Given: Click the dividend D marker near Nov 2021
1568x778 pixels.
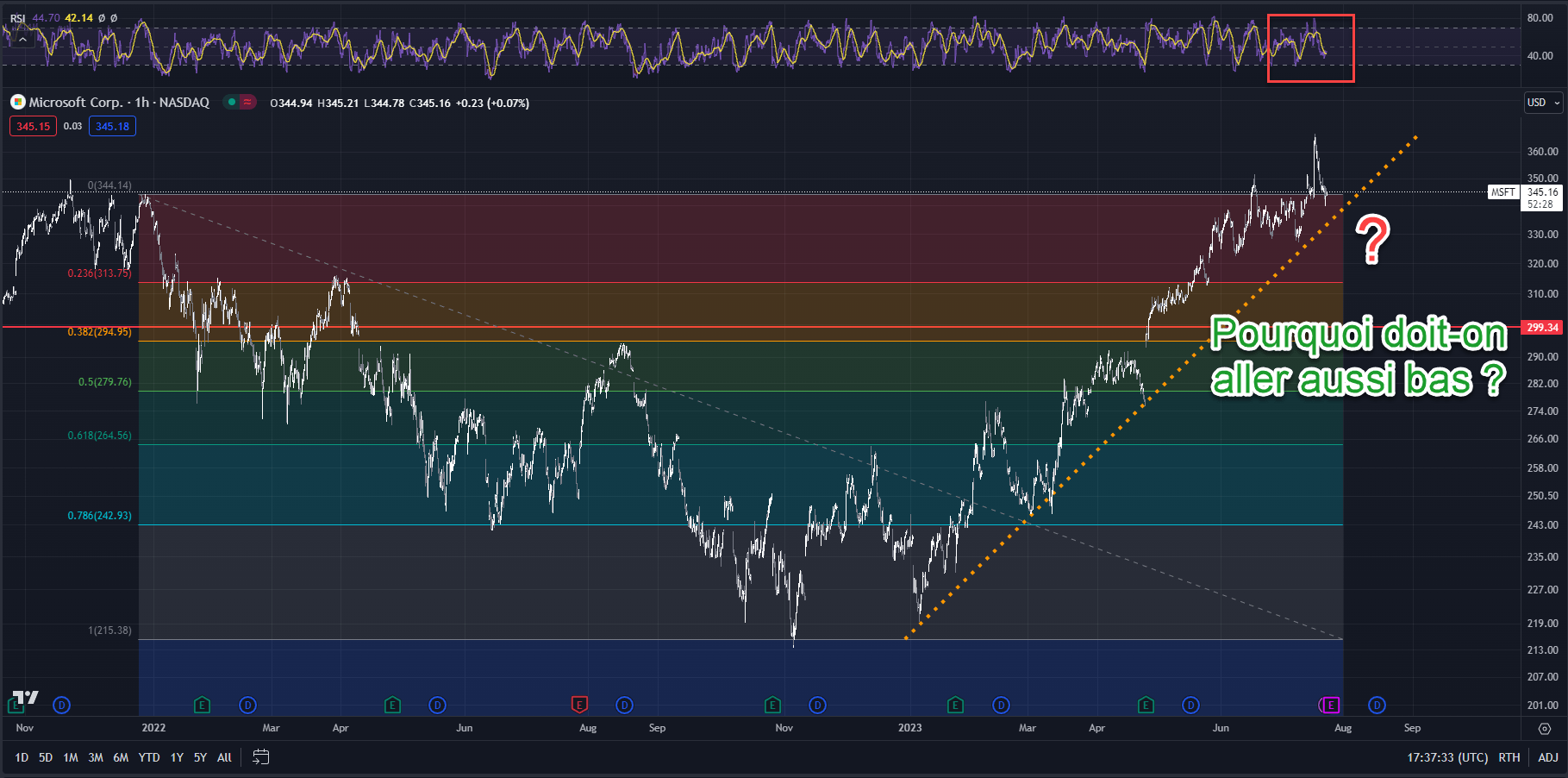Looking at the screenshot, I should [x=61, y=705].
